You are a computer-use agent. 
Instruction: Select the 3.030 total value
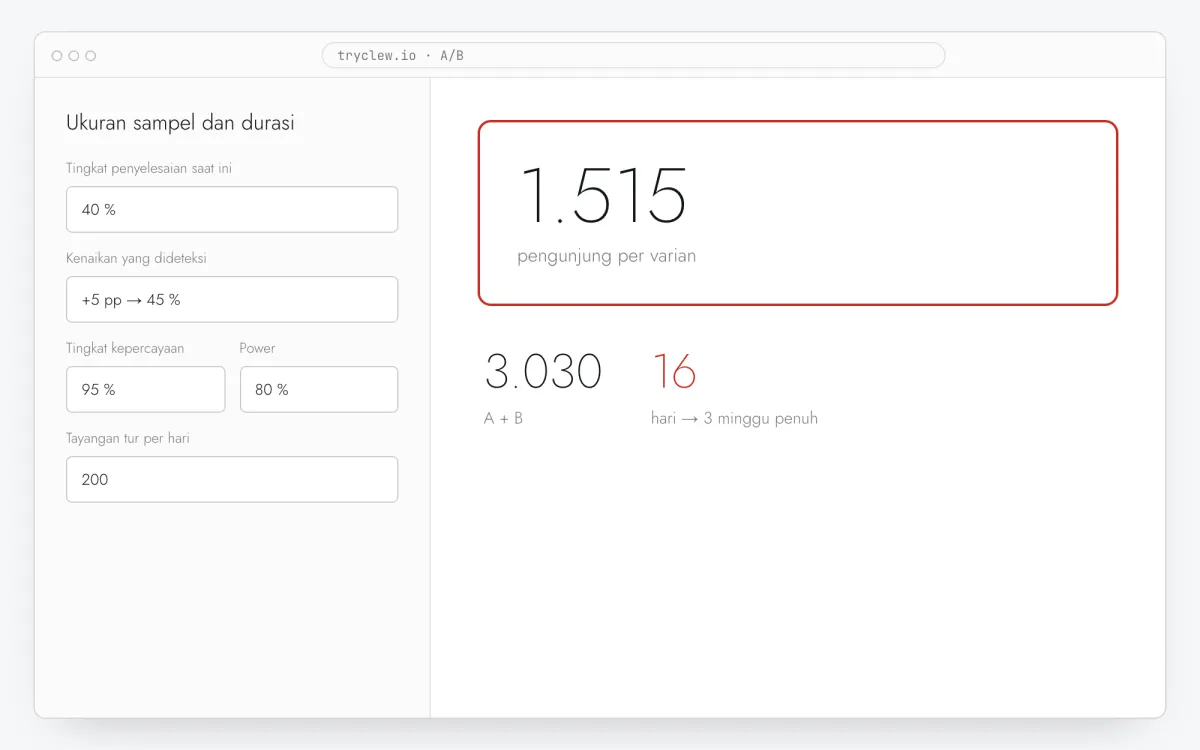click(x=543, y=372)
